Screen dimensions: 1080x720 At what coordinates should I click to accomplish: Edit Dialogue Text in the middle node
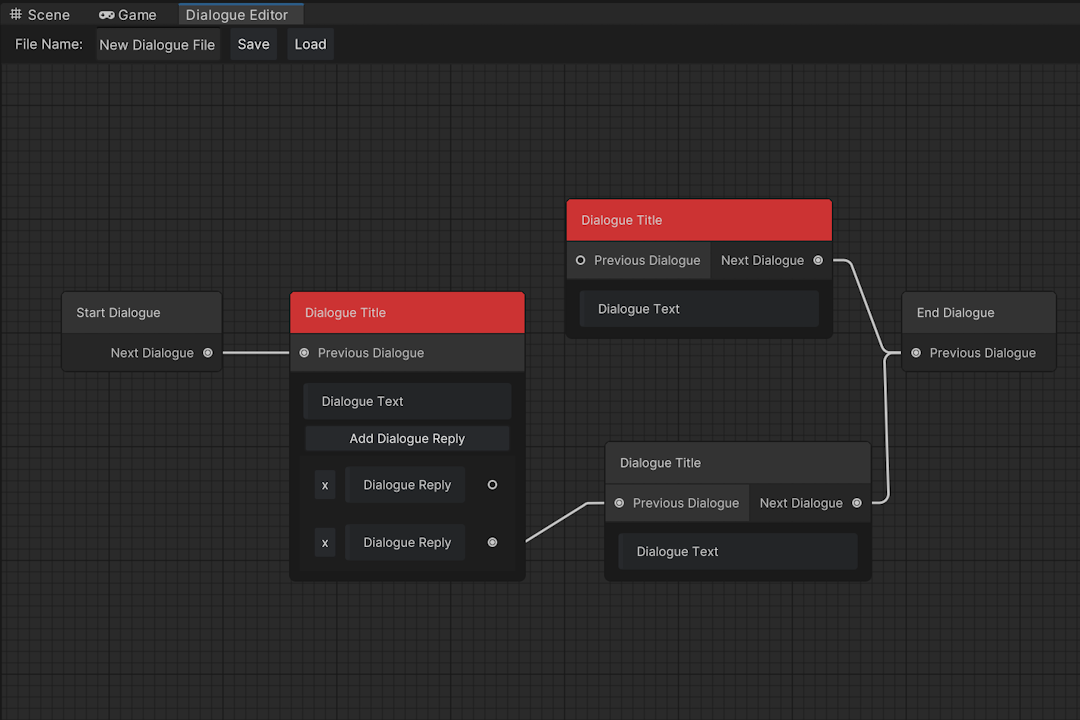(x=407, y=401)
